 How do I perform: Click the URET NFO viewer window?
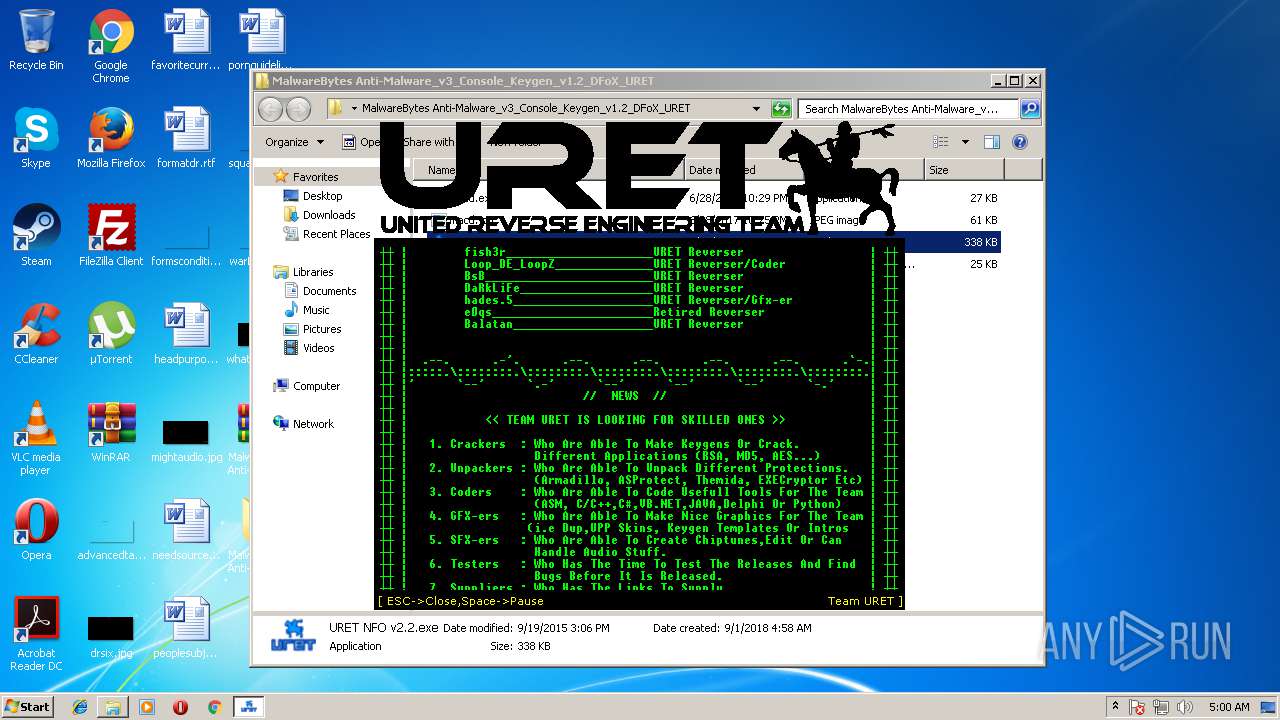click(x=639, y=422)
